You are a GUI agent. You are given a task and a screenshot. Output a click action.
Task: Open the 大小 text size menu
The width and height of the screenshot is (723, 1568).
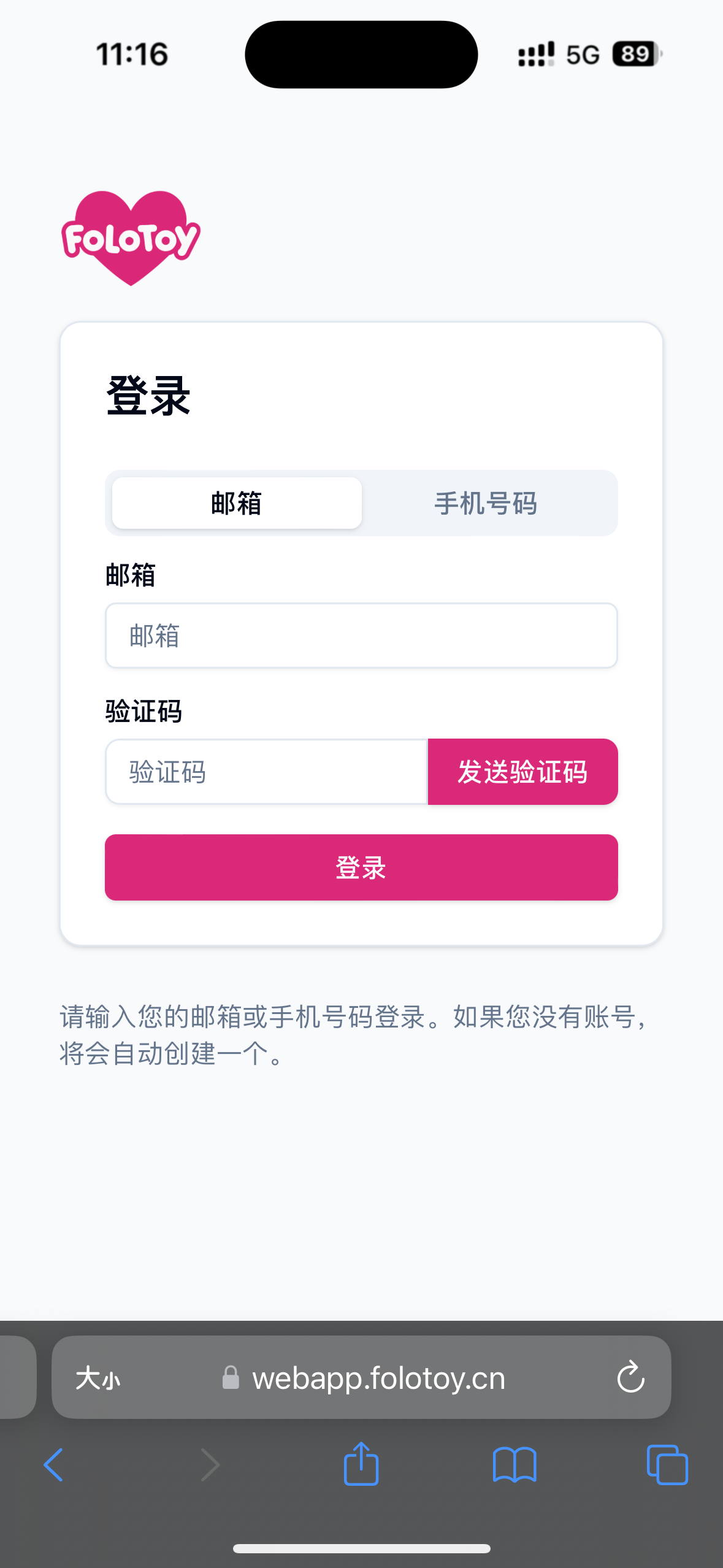pos(98,1378)
